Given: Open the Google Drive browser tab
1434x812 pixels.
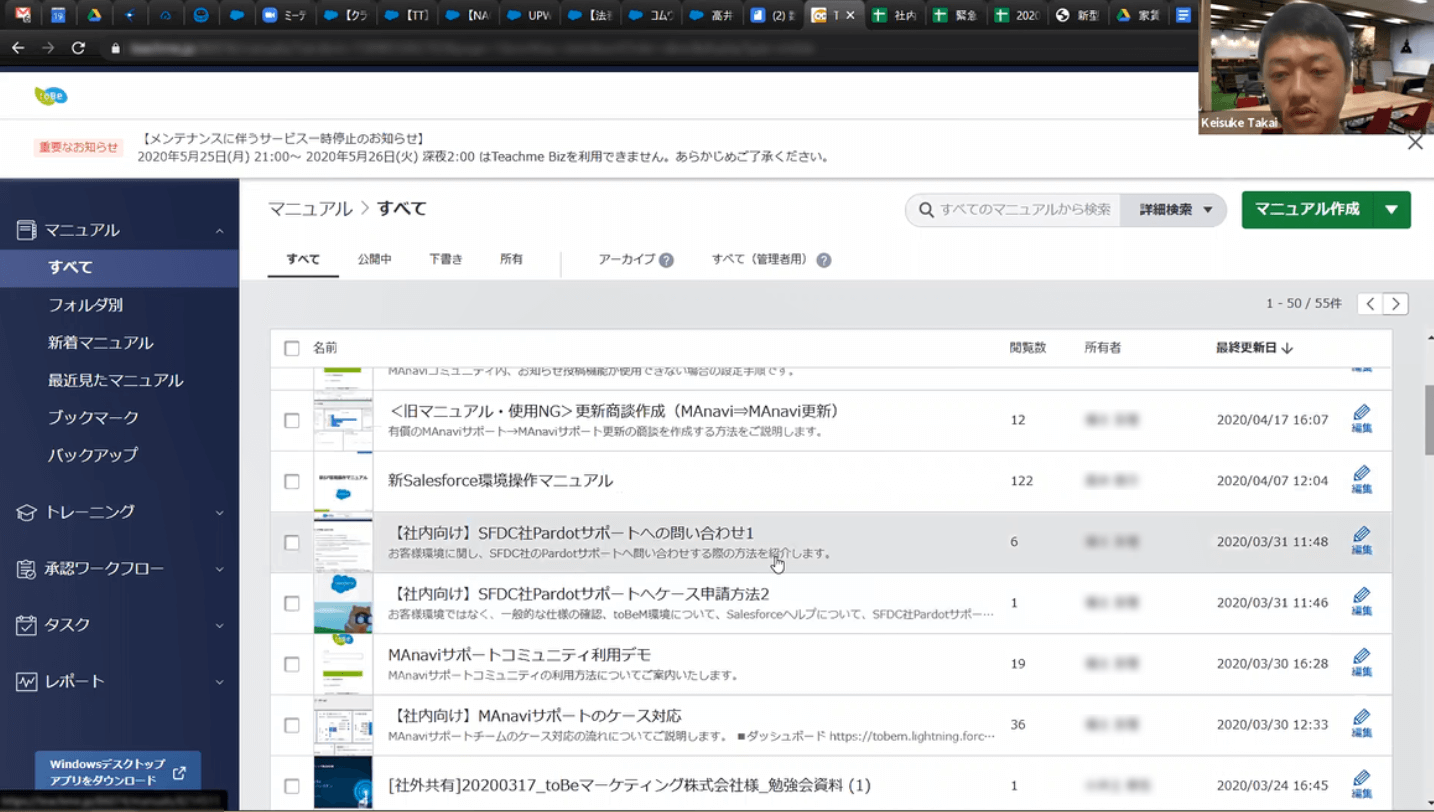Looking at the screenshot, I should point(94,15).
